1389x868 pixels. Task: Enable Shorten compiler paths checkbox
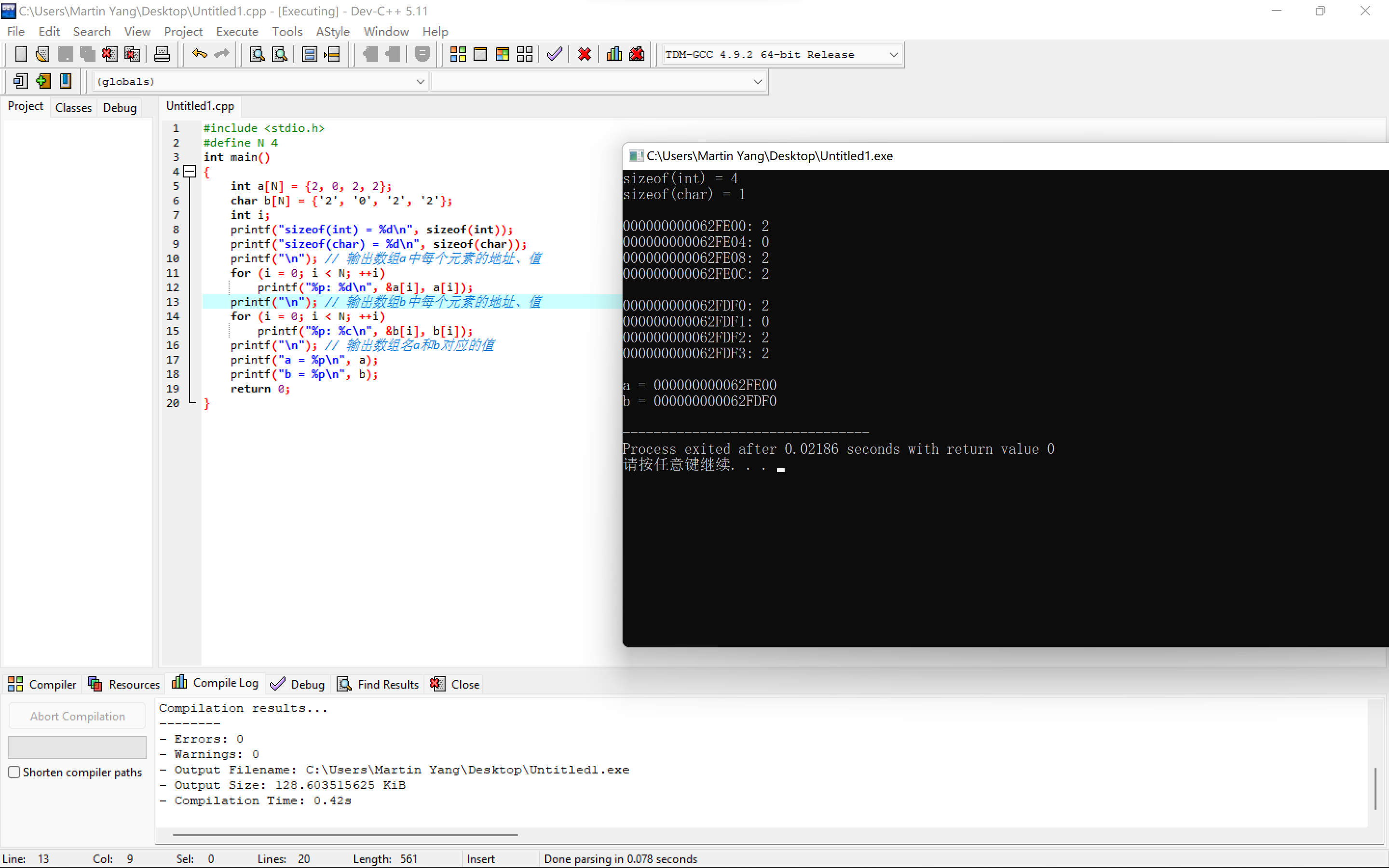(x=14, y=772)
